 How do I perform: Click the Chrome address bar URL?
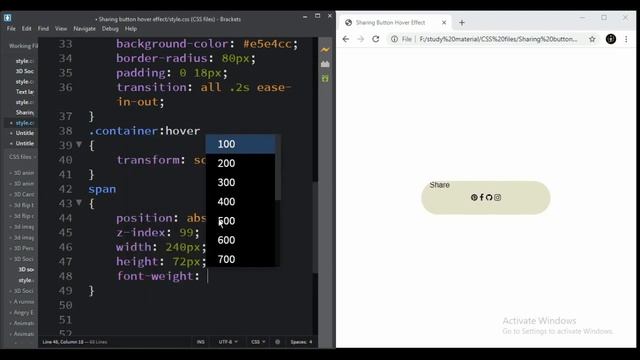[x=498, y=39]
